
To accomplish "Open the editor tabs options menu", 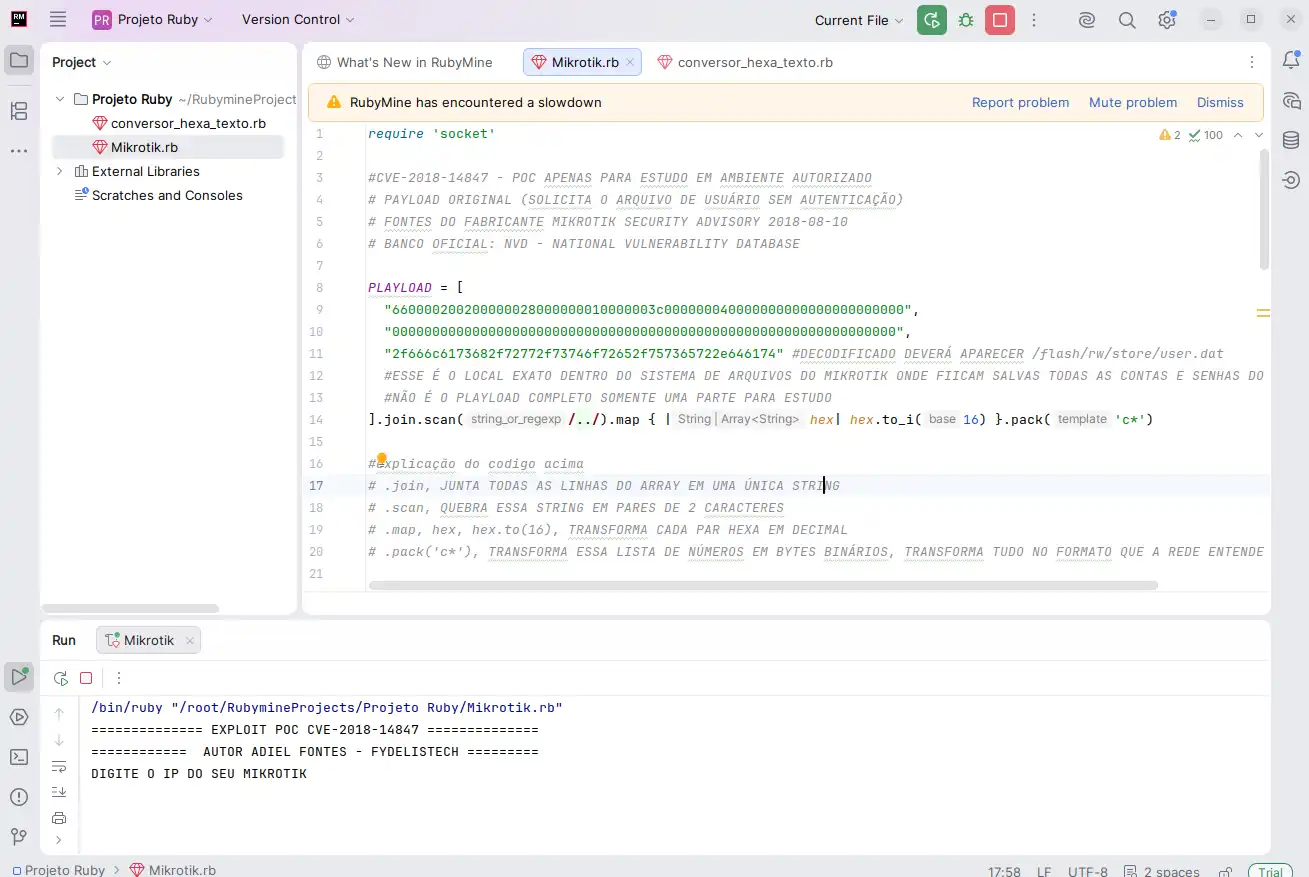I will tap(1252, 62).
